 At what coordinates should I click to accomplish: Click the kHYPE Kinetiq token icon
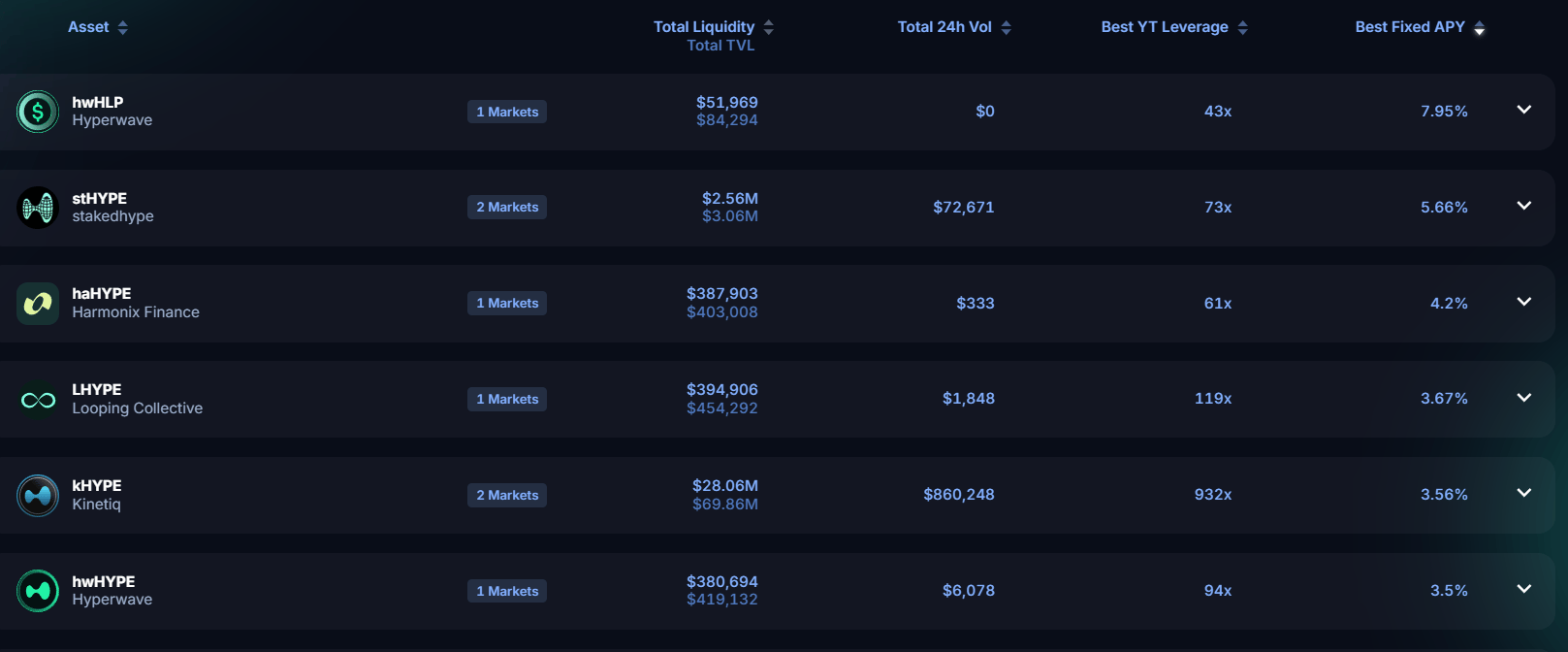tap(38, 496)
